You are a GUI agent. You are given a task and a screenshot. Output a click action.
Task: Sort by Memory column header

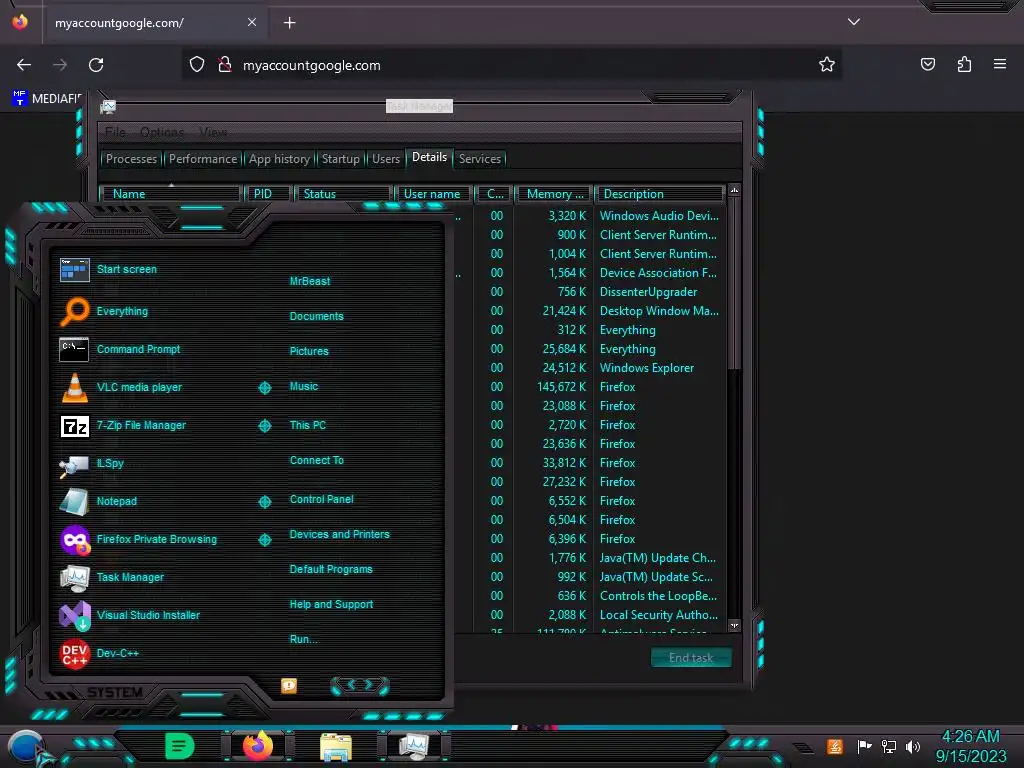point(554,194)
